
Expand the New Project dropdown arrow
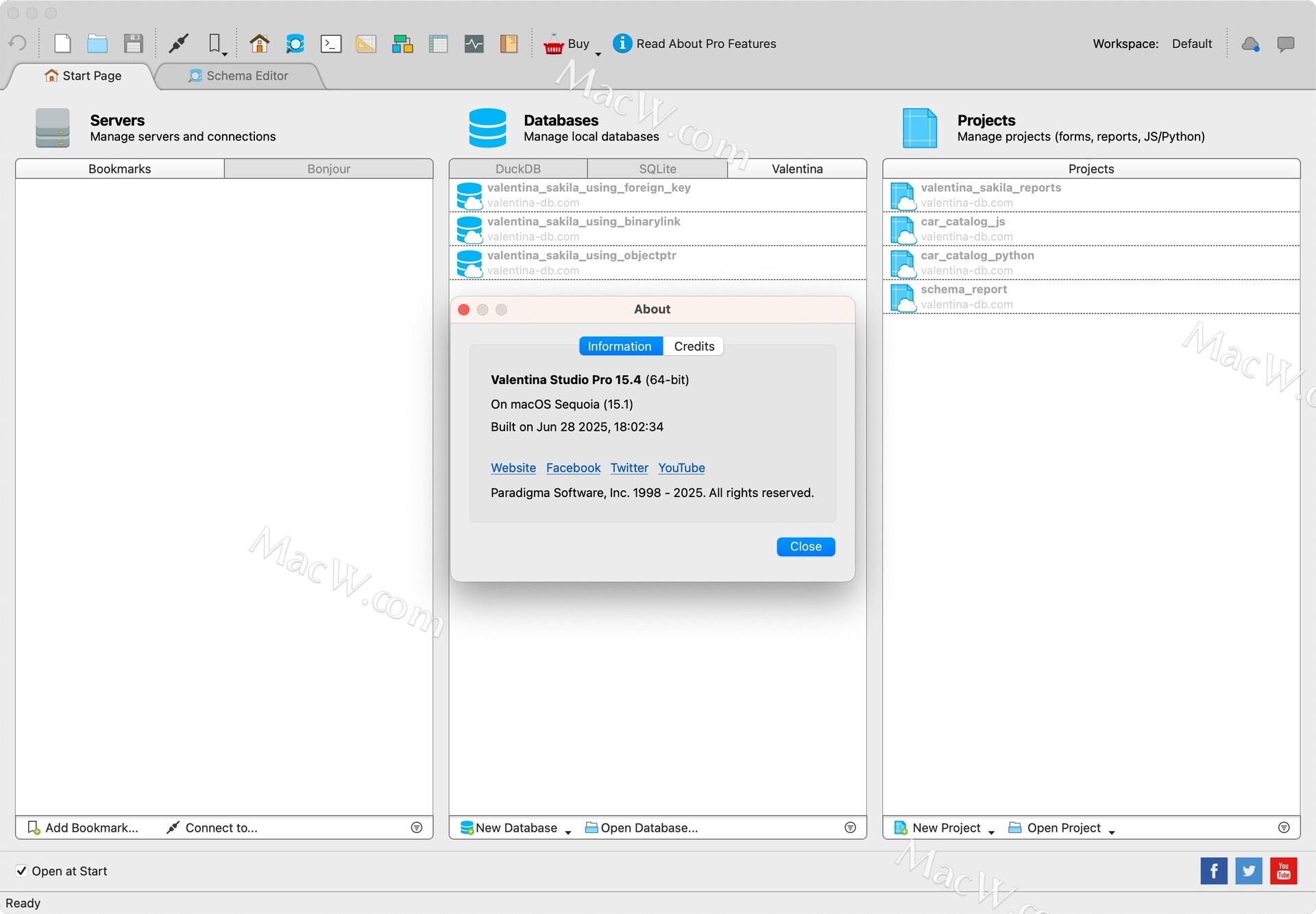(x=991, y=832)
